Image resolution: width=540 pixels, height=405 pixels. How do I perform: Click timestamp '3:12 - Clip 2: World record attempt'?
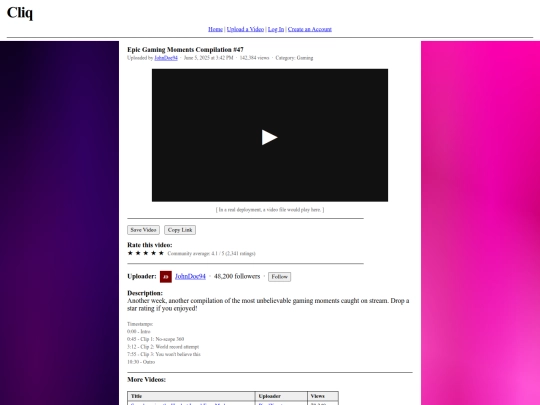coord(163,346)
